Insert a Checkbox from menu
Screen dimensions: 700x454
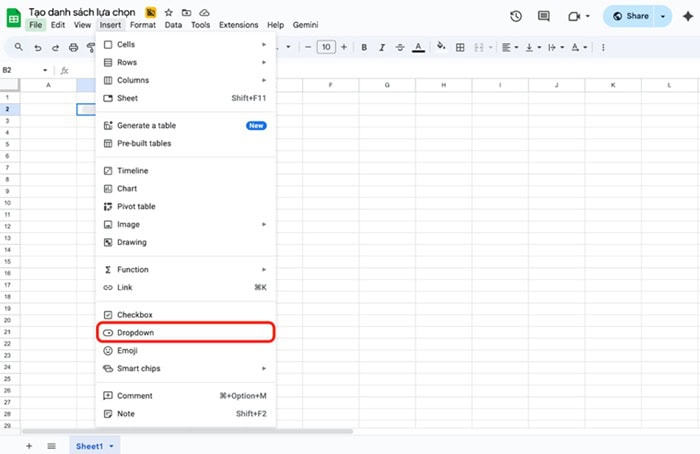(134, 315)
